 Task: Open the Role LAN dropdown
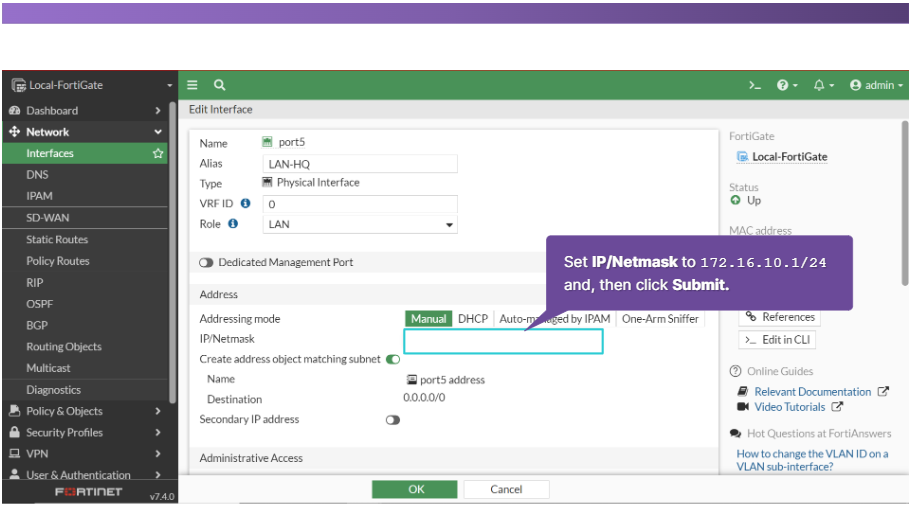pyautogui.click(x=360, y=224)
